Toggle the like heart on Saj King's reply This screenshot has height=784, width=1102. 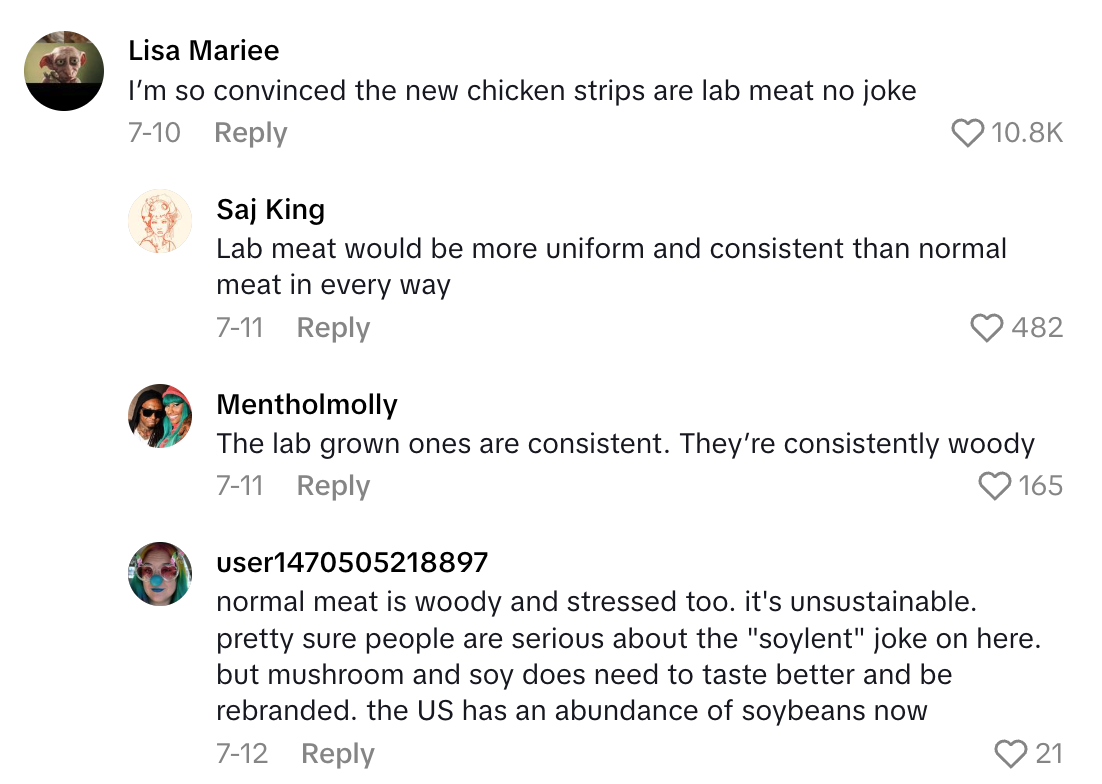(x=989, y=326)
